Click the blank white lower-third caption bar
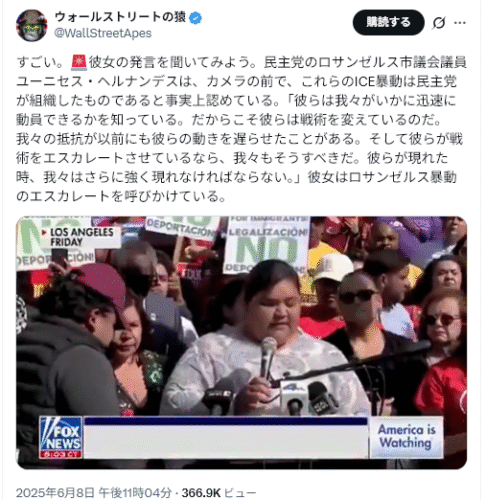486x500 pixels. 226,437
